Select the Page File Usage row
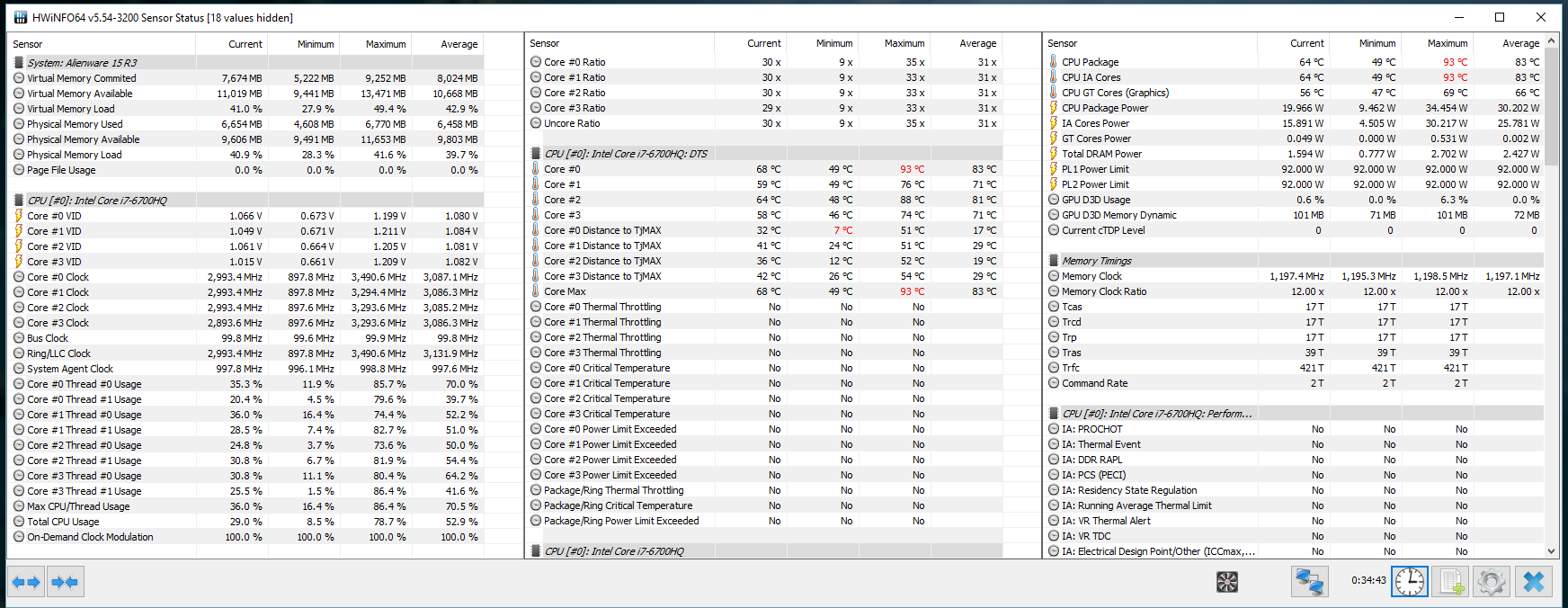 coord(246,170)
